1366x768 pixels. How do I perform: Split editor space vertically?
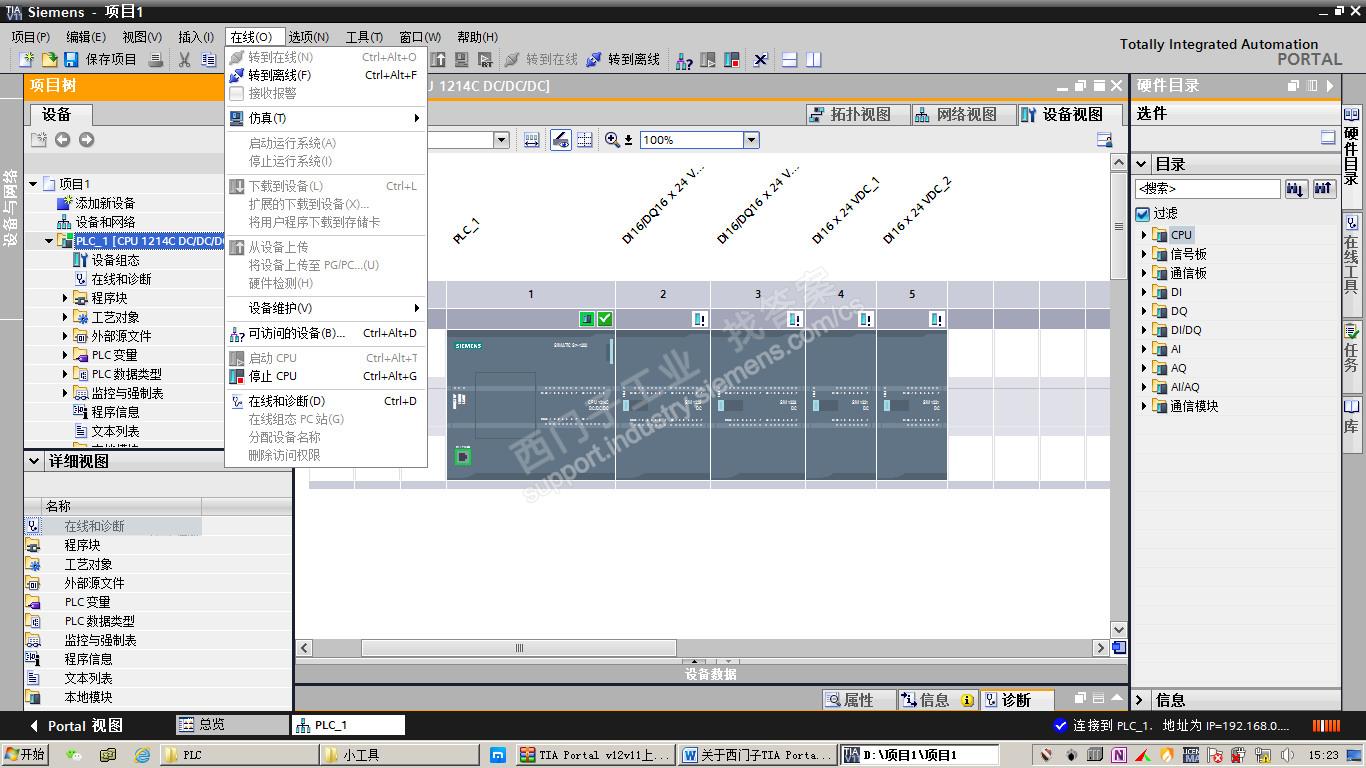point(814,60)
